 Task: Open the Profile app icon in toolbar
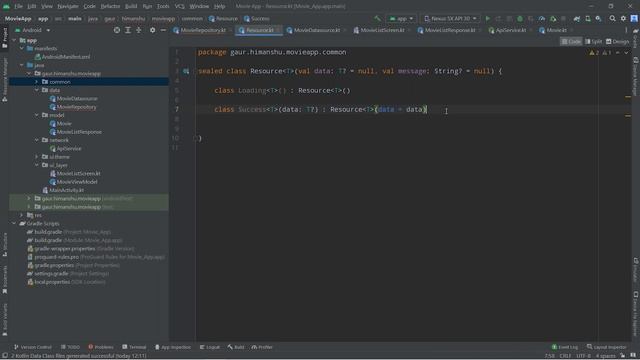click(x=542, y=18)
